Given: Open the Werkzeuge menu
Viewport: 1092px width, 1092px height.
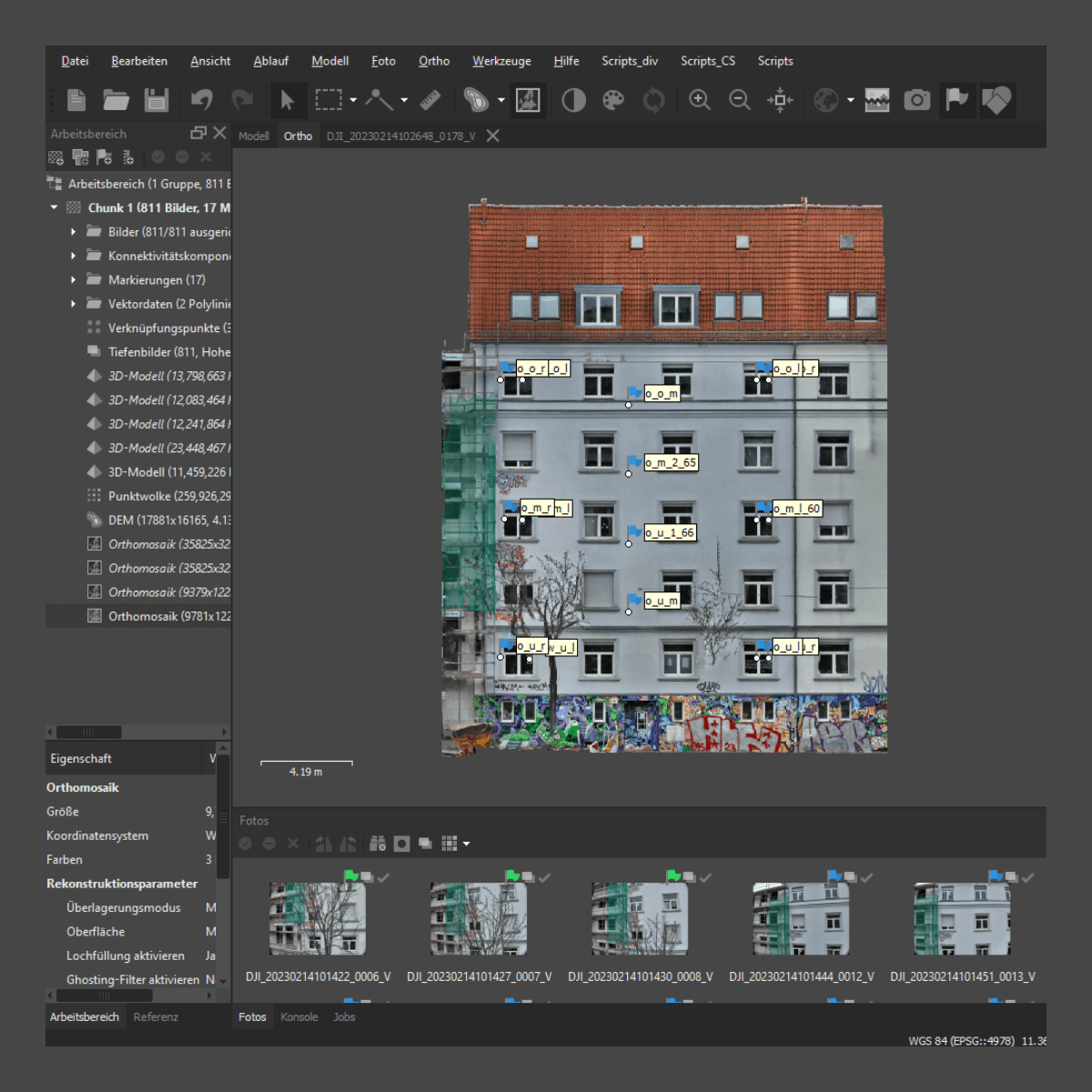Looking at the screenshot, I should click(501, 61).
